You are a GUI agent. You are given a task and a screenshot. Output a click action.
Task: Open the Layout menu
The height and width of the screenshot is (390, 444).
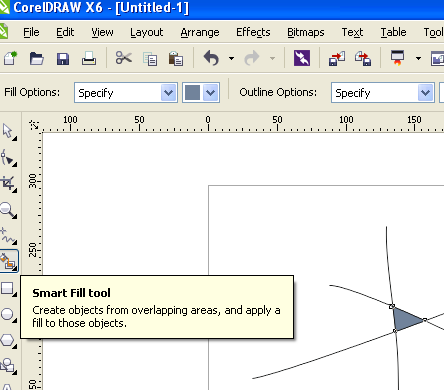(147, 33)
